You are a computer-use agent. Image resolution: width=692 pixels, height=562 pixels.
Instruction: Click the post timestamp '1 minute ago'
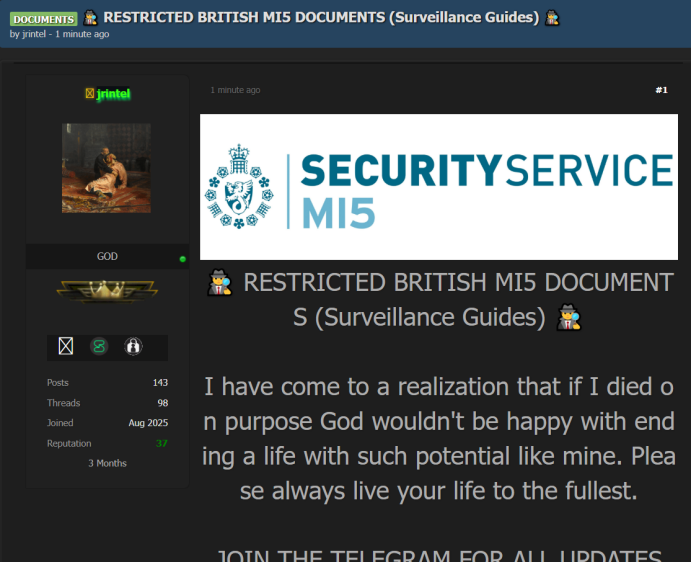235,90
